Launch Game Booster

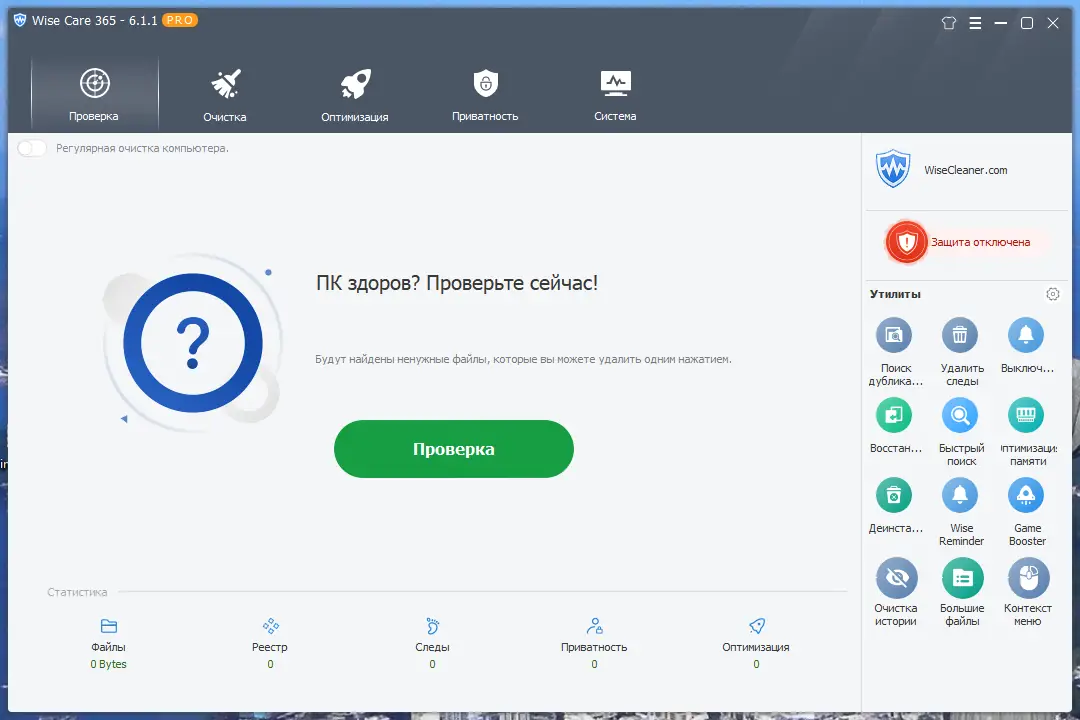tap(1026, 495)
